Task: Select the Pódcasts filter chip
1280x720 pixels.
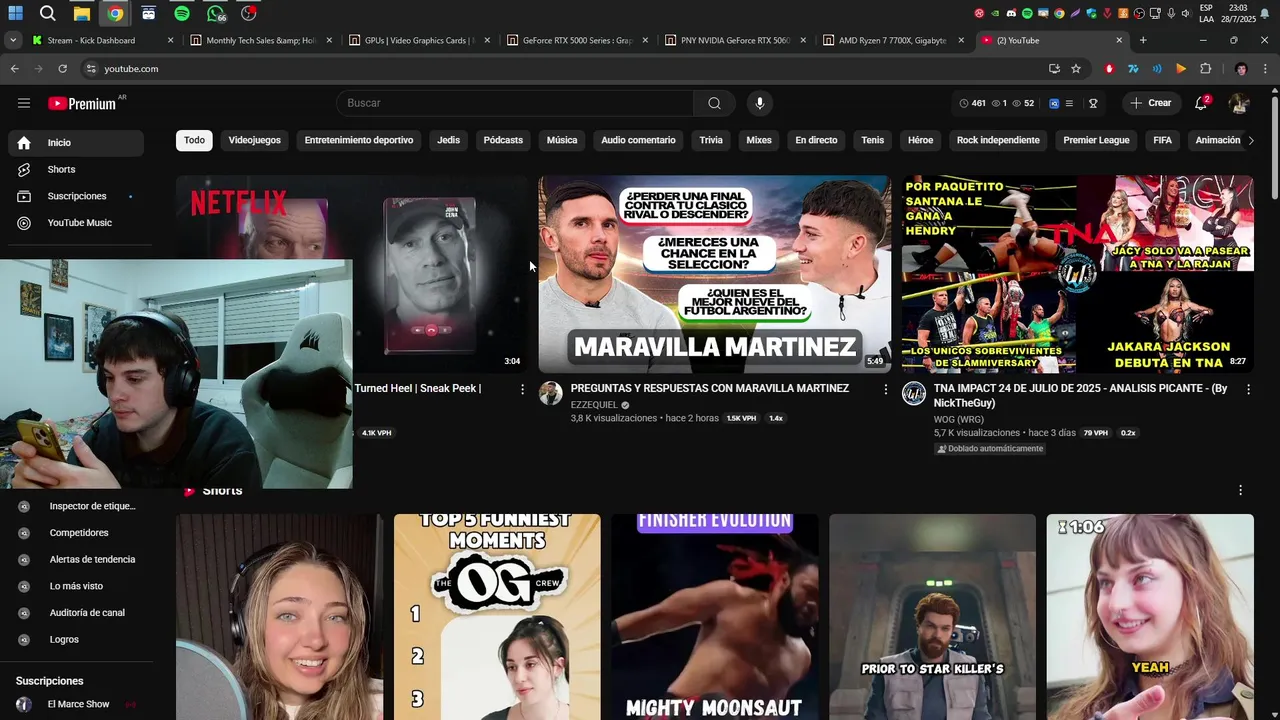Action: click(x=503, y=140)
